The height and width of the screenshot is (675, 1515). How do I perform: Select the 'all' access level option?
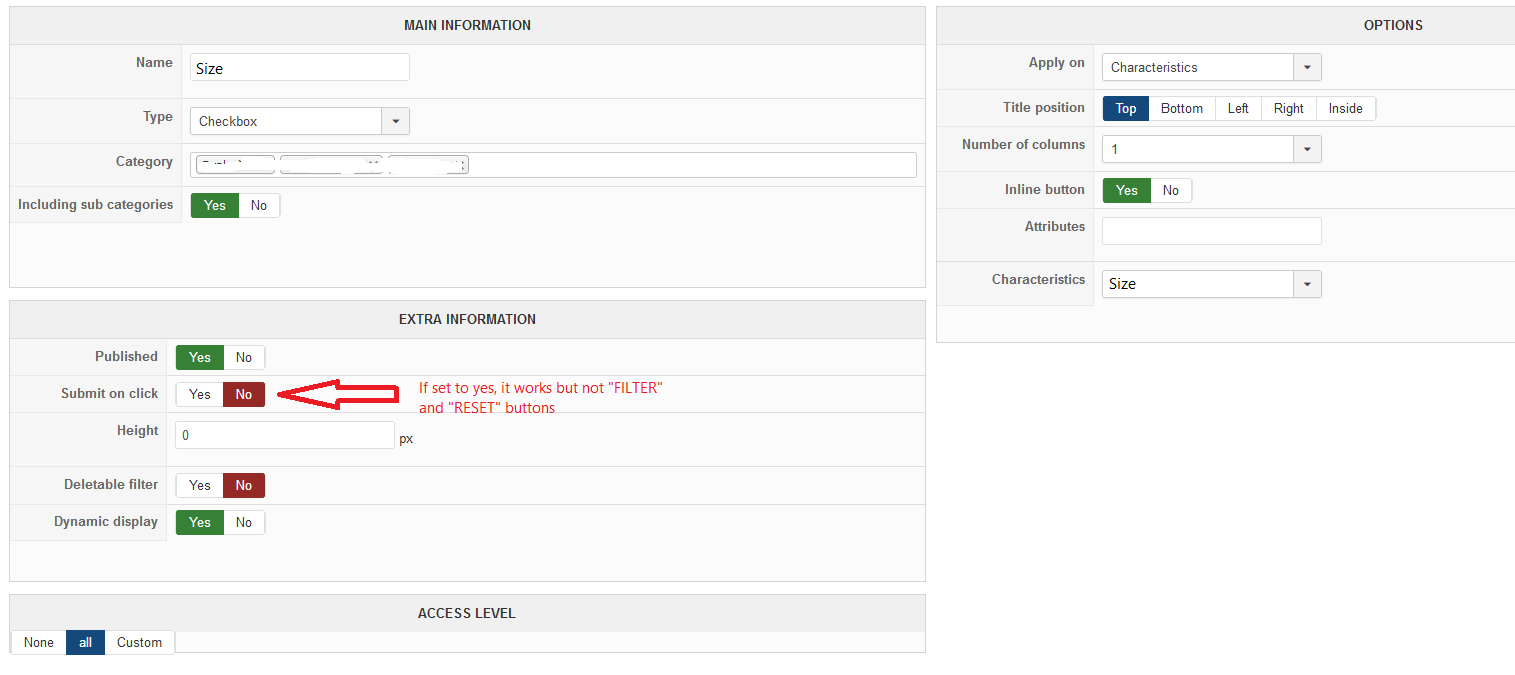(85, 642)
